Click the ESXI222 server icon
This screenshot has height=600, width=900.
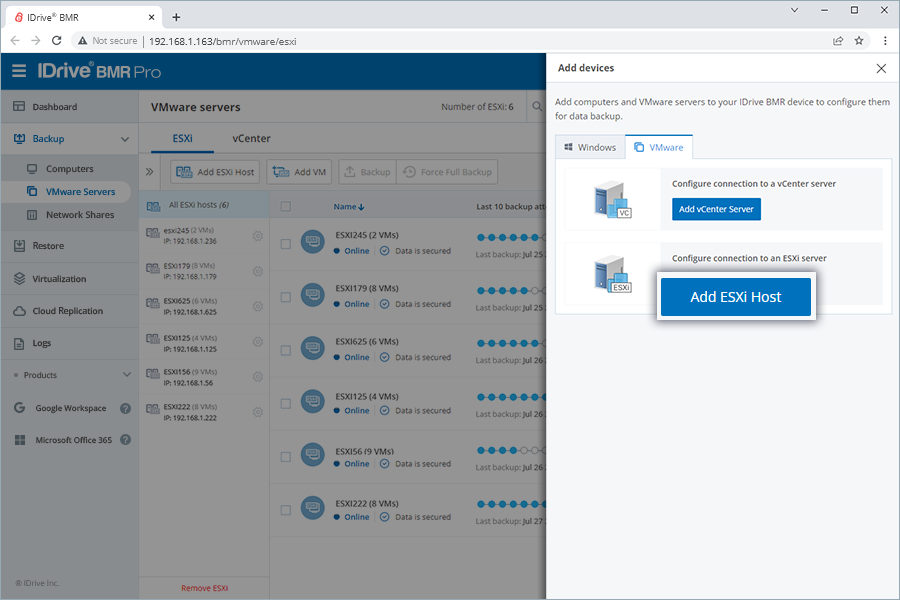(x=313, y=508)
